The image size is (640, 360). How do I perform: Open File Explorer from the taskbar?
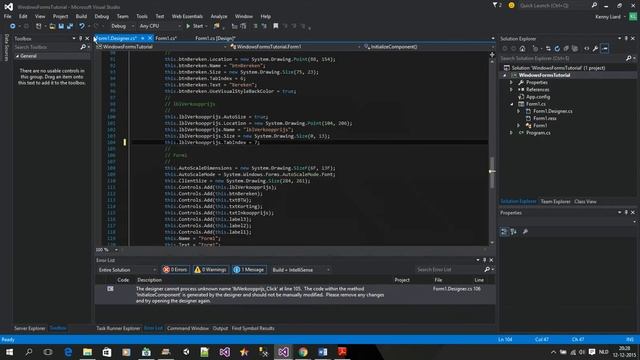pyautogui.click(x=87, y=352)
